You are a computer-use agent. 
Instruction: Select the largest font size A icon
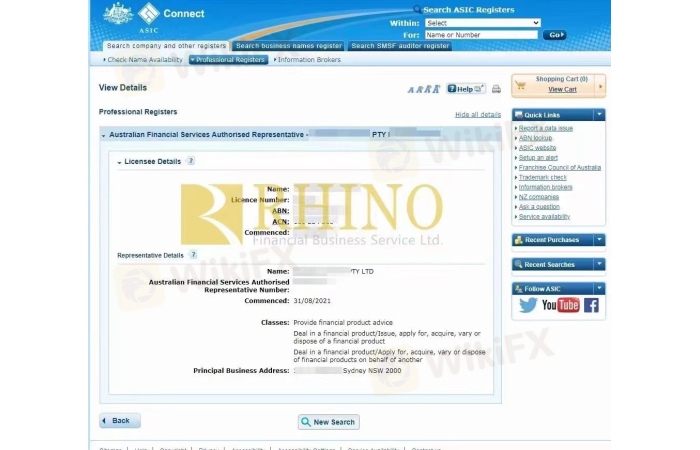pos(436,89)
